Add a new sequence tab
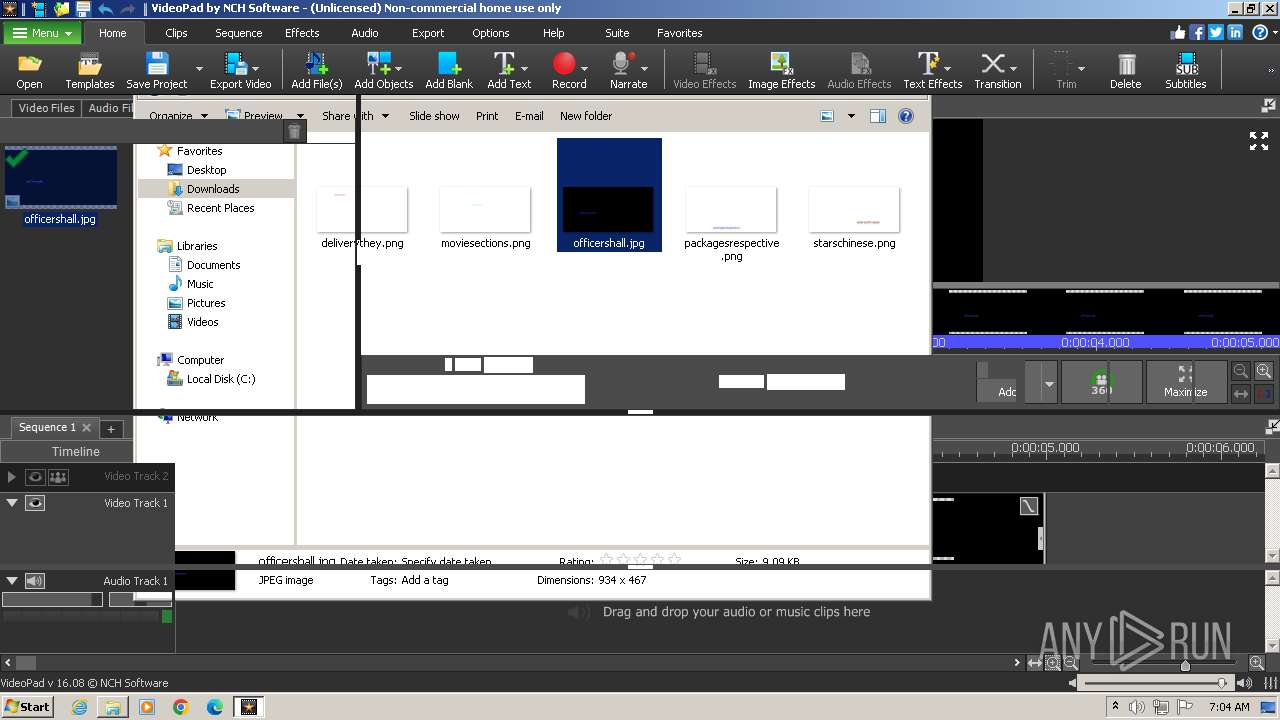This screenshot has height=720, width=1280. click(x=111, y=428)
